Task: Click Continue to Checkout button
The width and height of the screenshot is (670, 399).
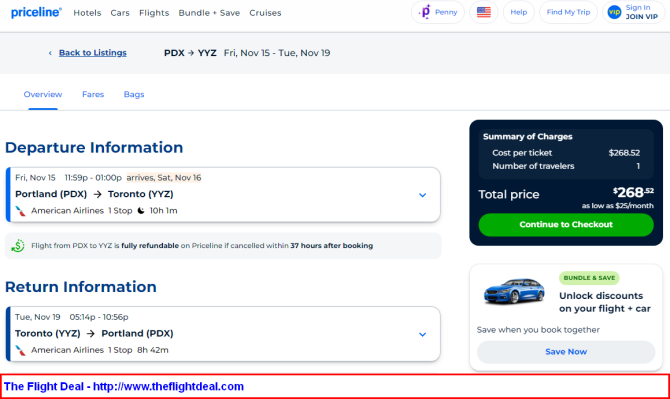Action: [x=566, y=225]
